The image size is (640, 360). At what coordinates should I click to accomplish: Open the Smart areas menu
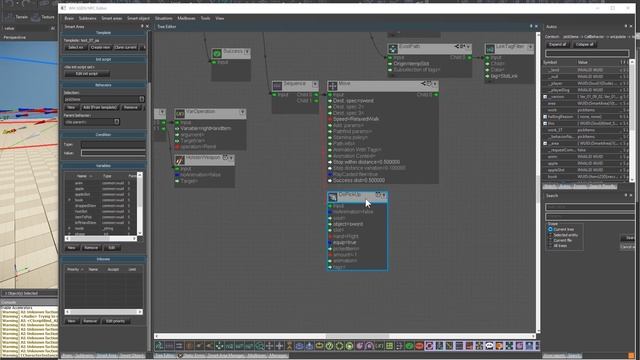(x=111, y=18)
